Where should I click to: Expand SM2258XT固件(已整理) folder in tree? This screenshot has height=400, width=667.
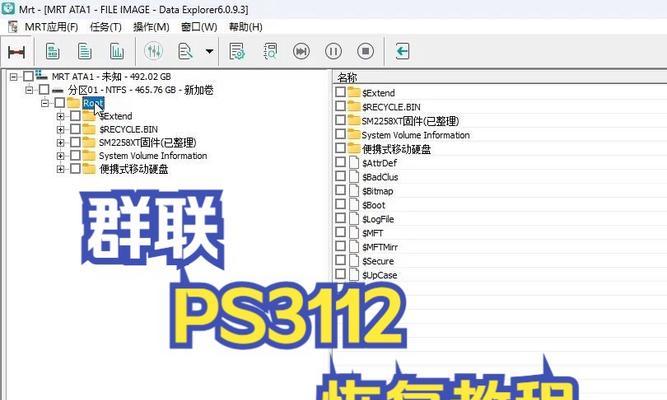pyautogui.click(x=60, y=143)
